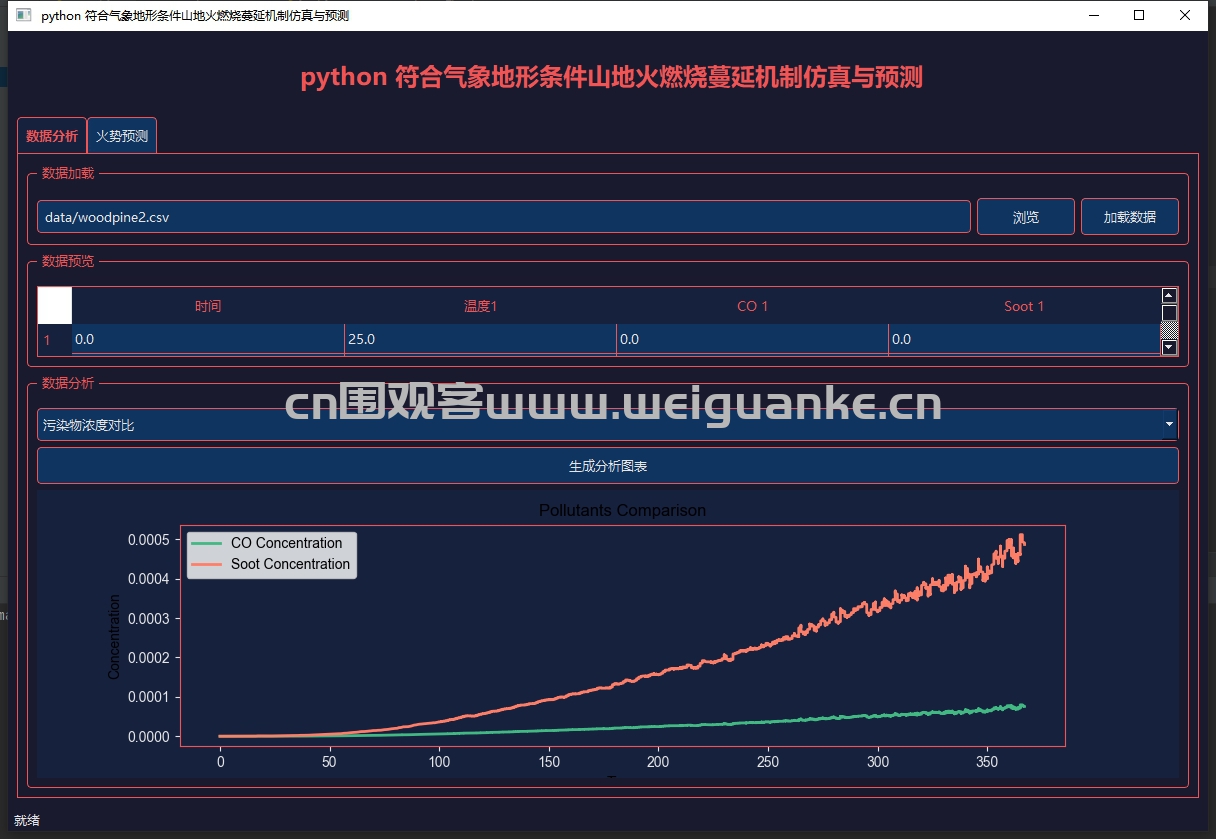Viewport: 1216px width, 839px height.
Task: Click the 时间 column header
Action: tap(208, 306)
